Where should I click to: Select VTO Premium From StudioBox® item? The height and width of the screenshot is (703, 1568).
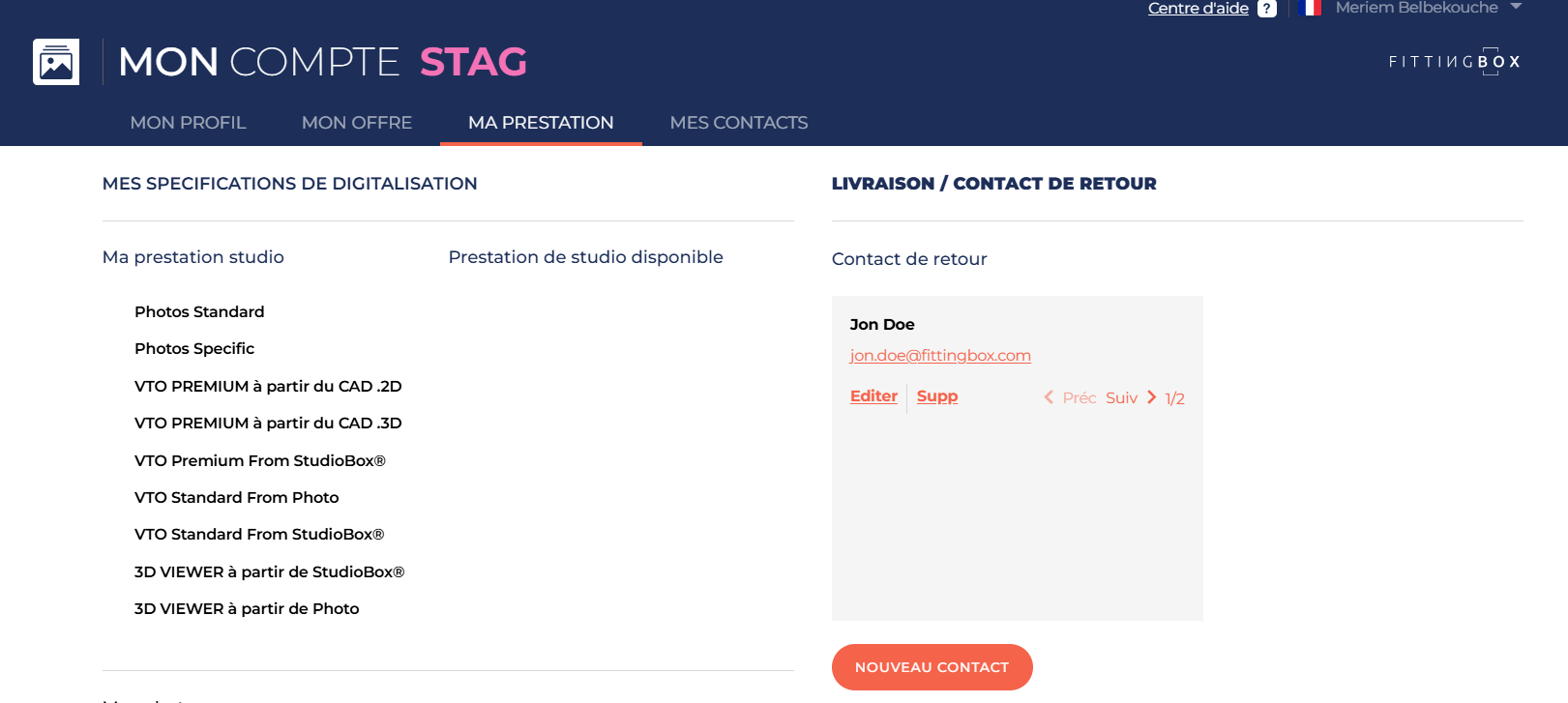coord(259,460)
